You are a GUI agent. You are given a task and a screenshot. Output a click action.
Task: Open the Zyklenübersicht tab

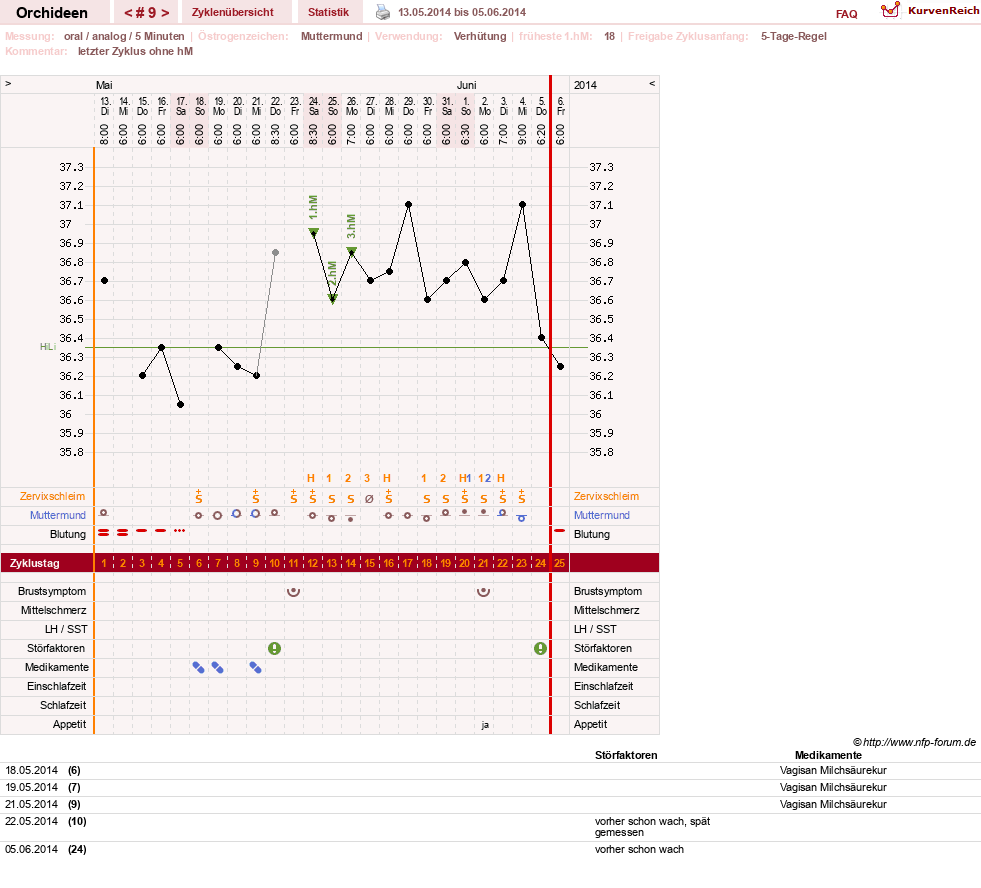233,12
